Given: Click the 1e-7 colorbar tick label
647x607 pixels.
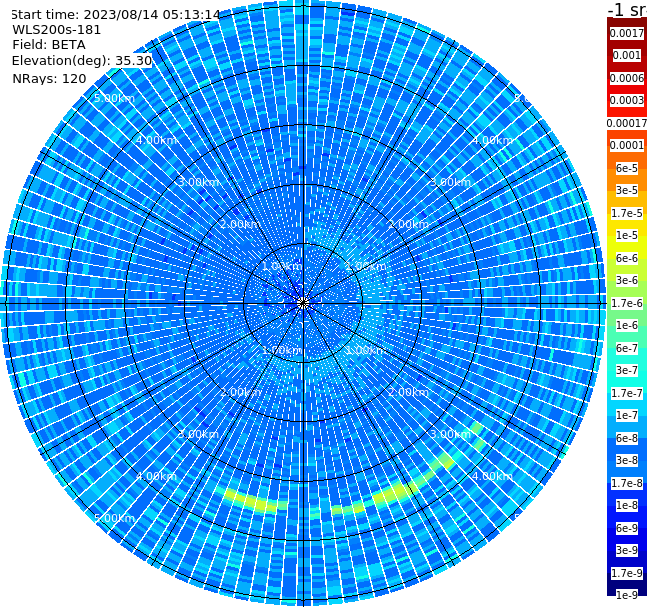Looking at the screenshot, I should (627, 415).
